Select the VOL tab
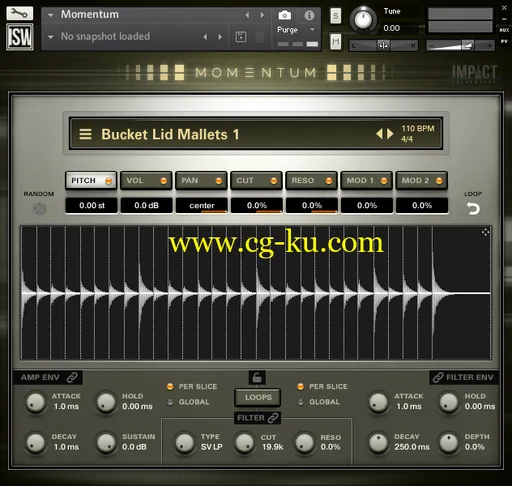This screenshot has height=486, width=512. 146,180
